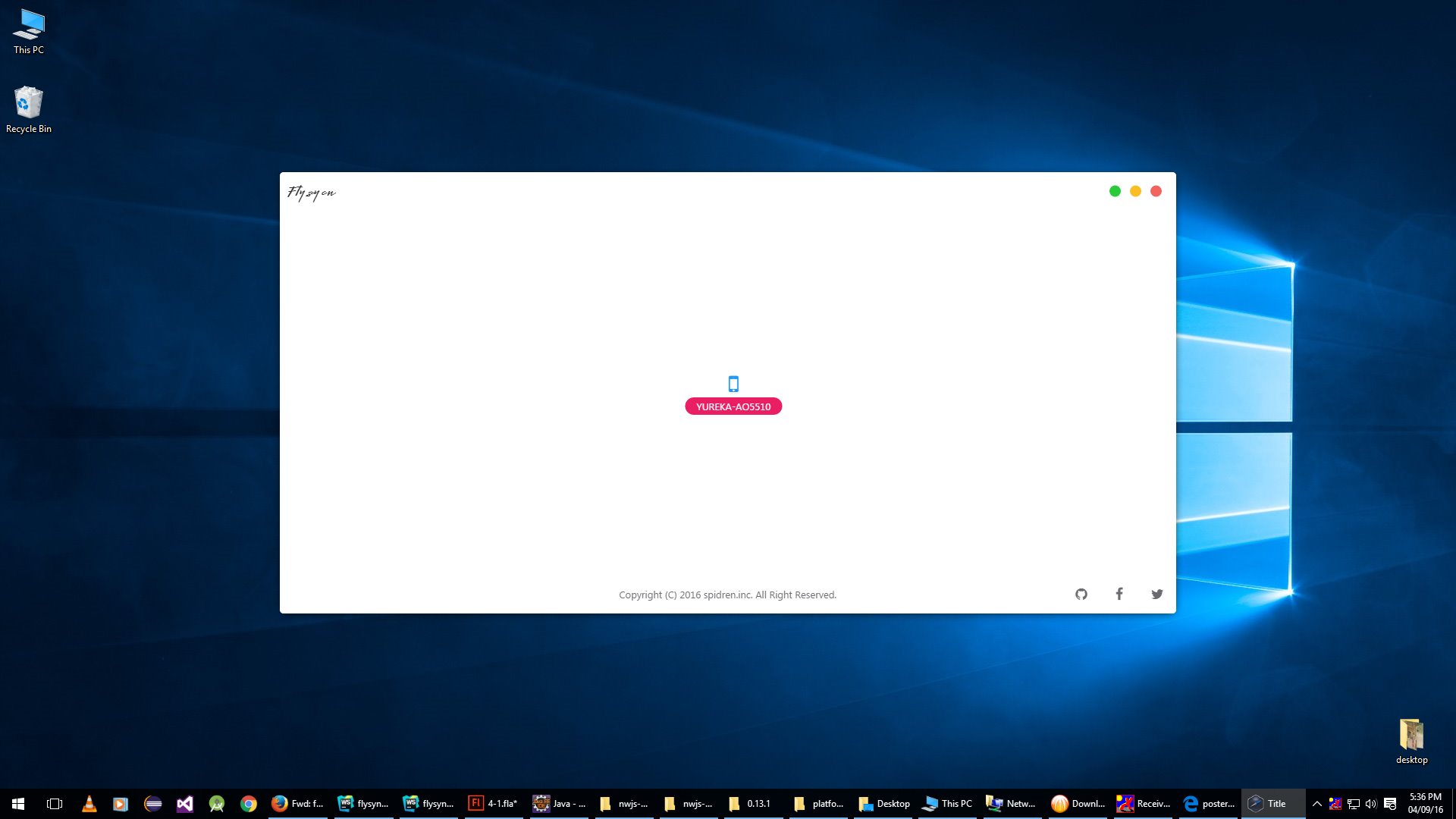
Task: Open VLC media player from taskbar
Action: [x=89, y=803]
